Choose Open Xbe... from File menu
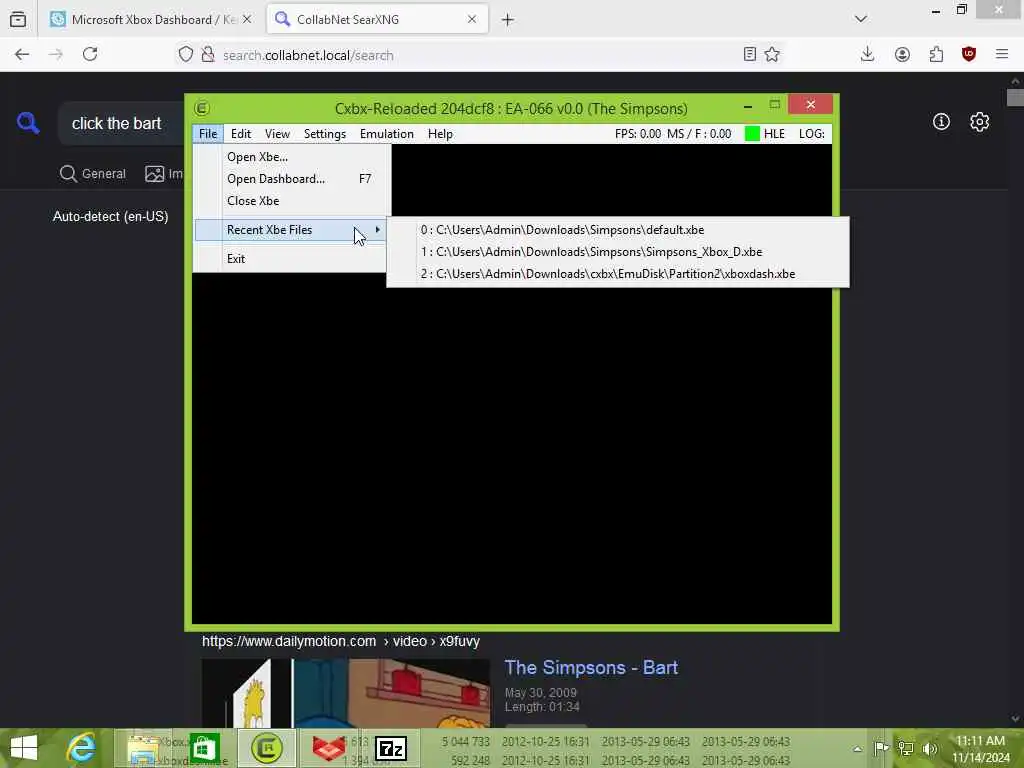The width and height of the screenshot is (1024, 768). point(292,157)
